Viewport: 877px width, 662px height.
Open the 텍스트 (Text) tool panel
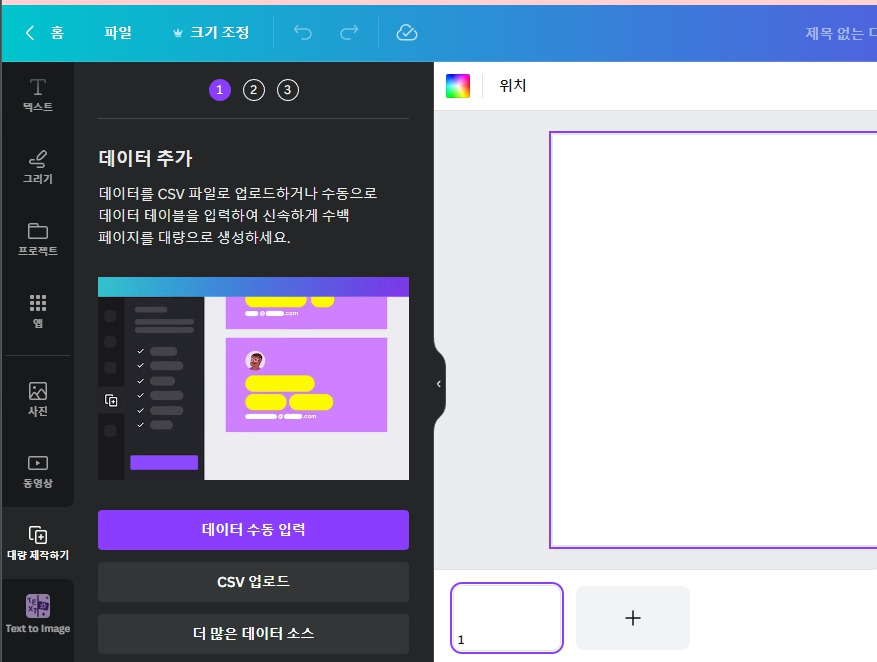coord(37,92)
